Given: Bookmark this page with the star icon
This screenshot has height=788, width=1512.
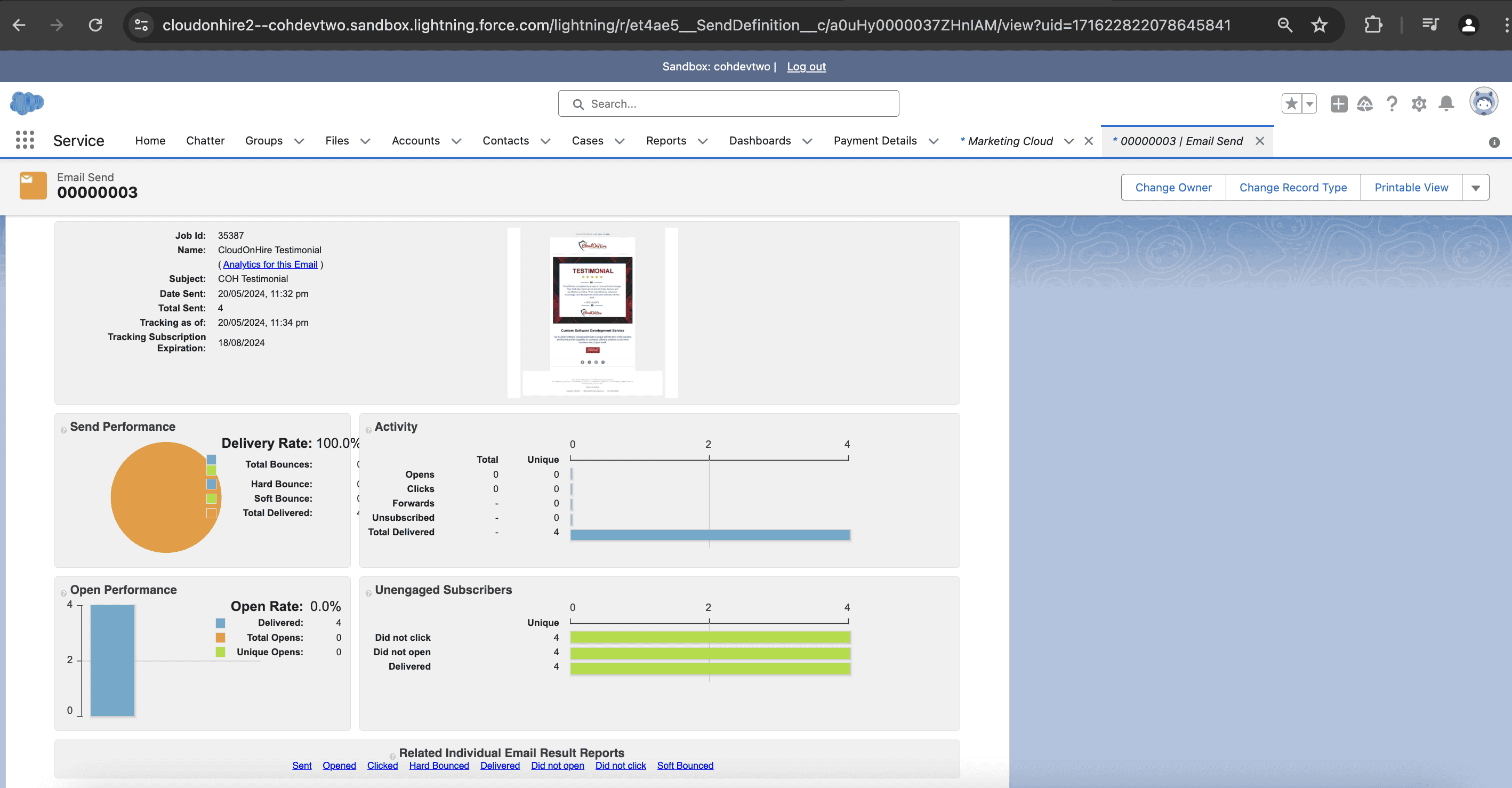Looking at the screenshot, I should (x=1320, y=25).
